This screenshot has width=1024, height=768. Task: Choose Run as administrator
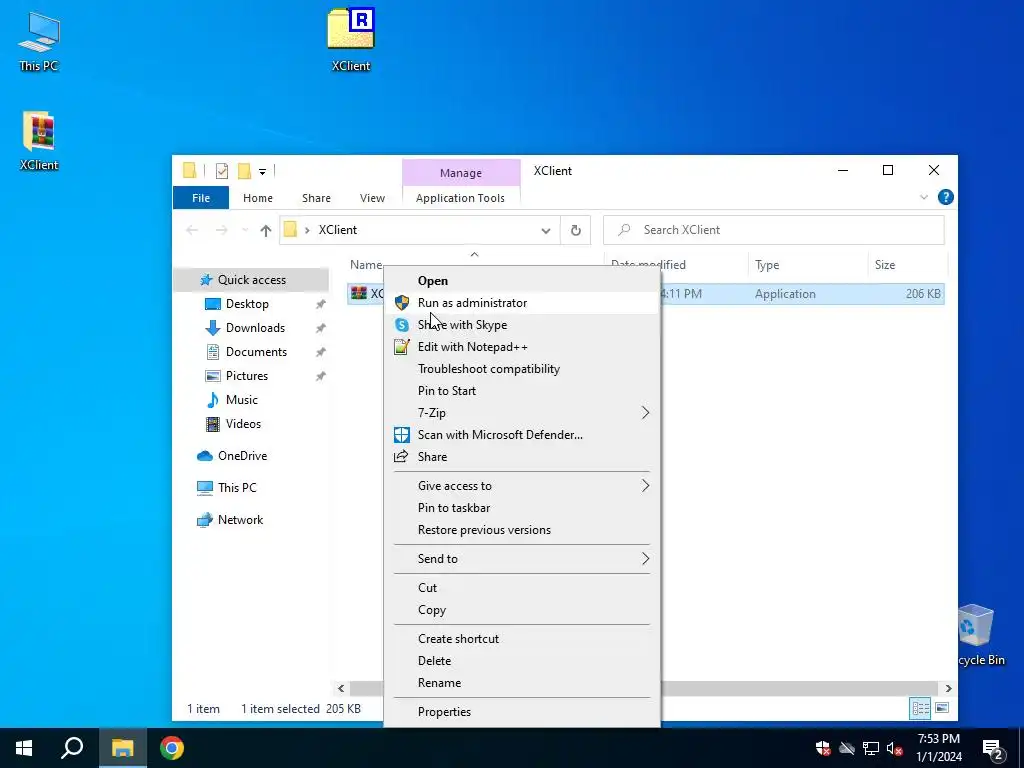point(522,303)
